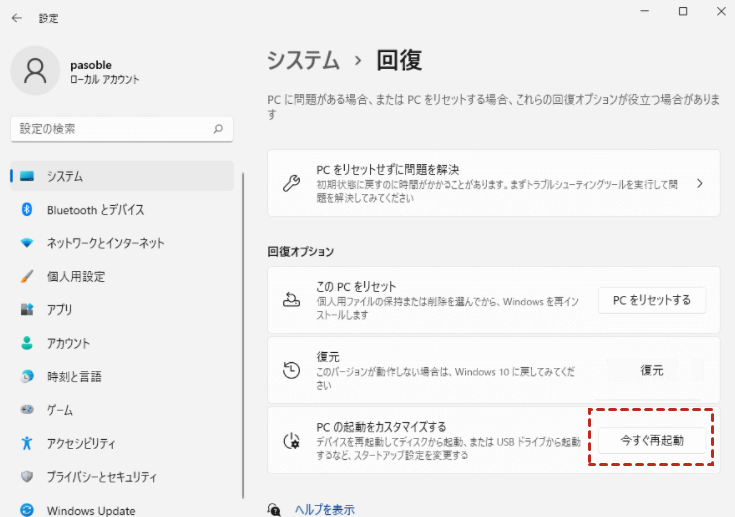Viewport: 735px width, 517px height.
Task: Click the PC をリセットする button
Action: (652, 300)
